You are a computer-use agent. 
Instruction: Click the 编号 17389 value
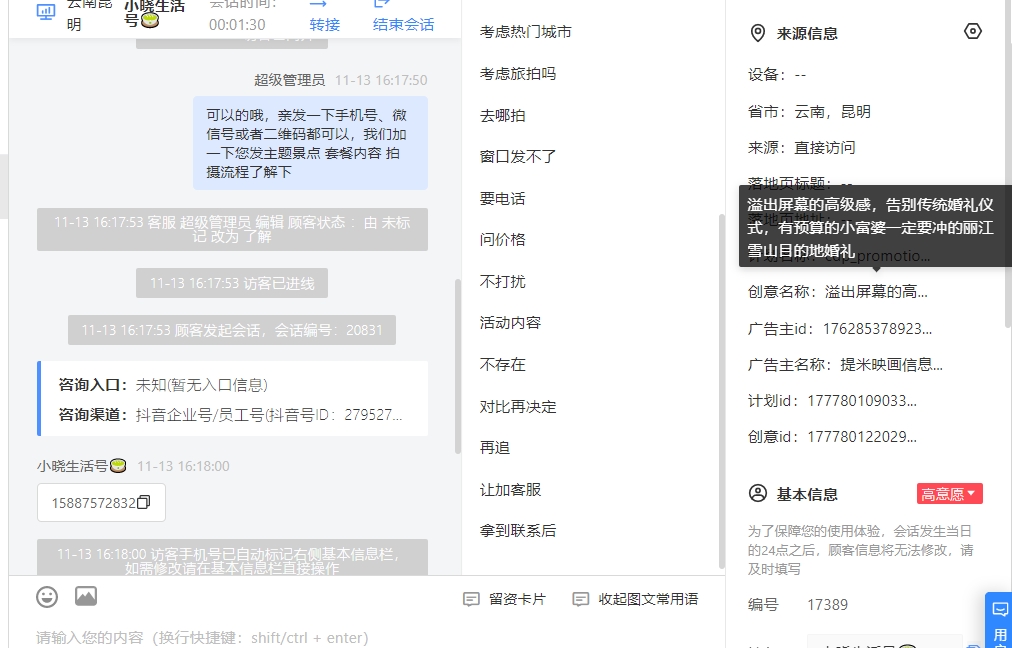pos(827,605)
